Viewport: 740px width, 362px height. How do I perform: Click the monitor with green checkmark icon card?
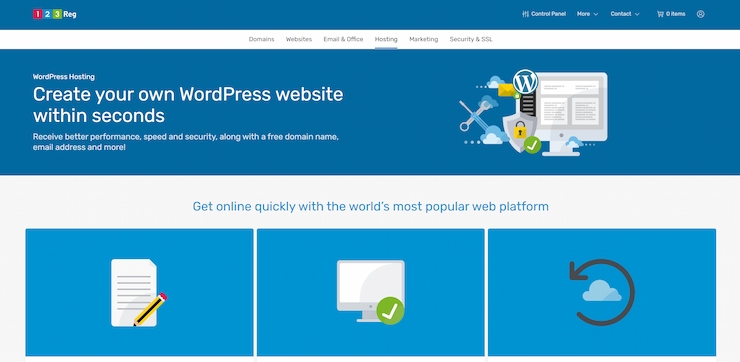(370, 293)
